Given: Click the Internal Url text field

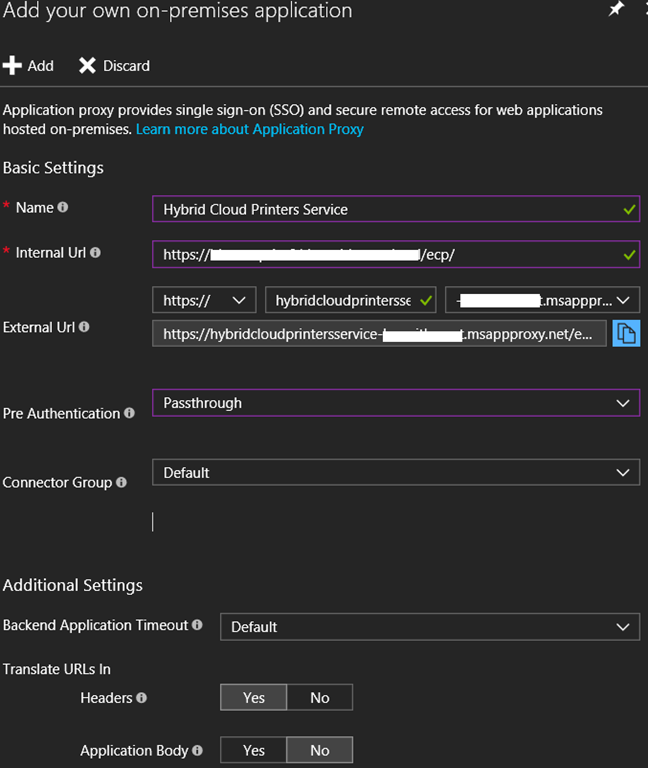Looking at the screenshot, I should click(x=385, y=255).
